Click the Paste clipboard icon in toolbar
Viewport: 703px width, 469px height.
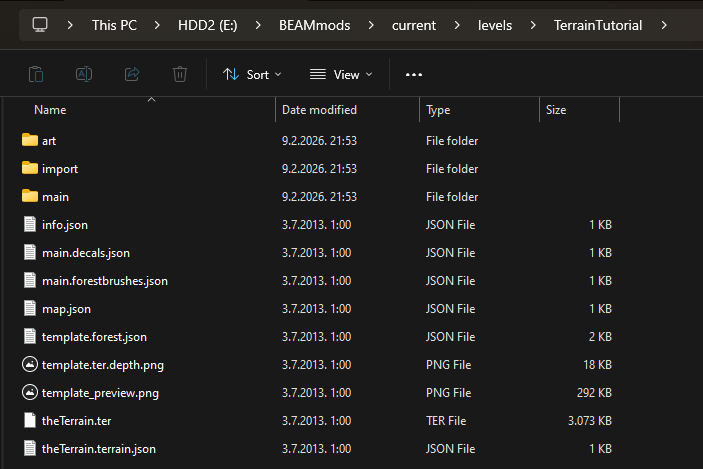[36, 74]
